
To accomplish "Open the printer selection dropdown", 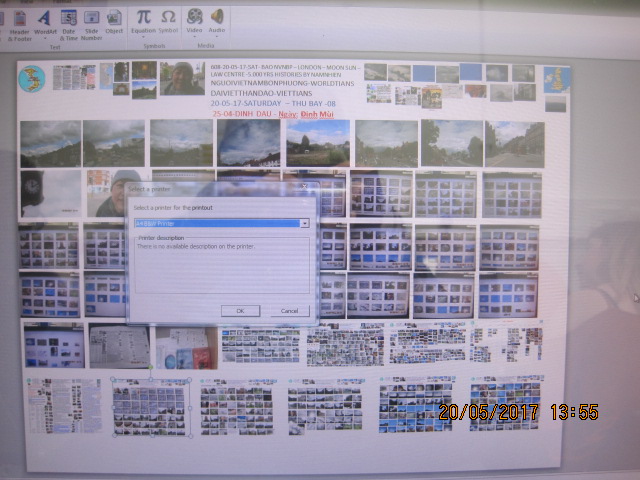I will pyautogui.click(x=304, y=223).
